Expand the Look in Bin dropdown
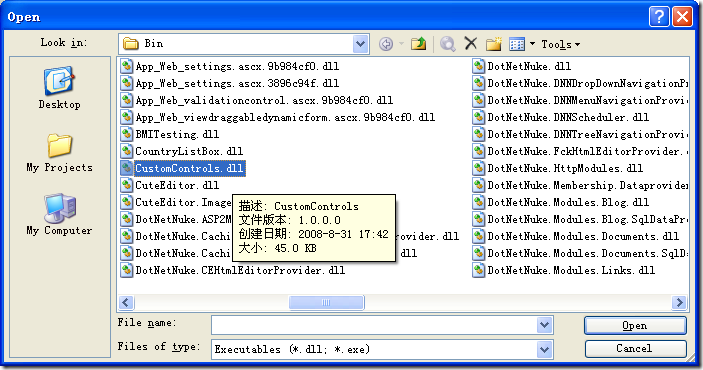 tap(360, 44)
